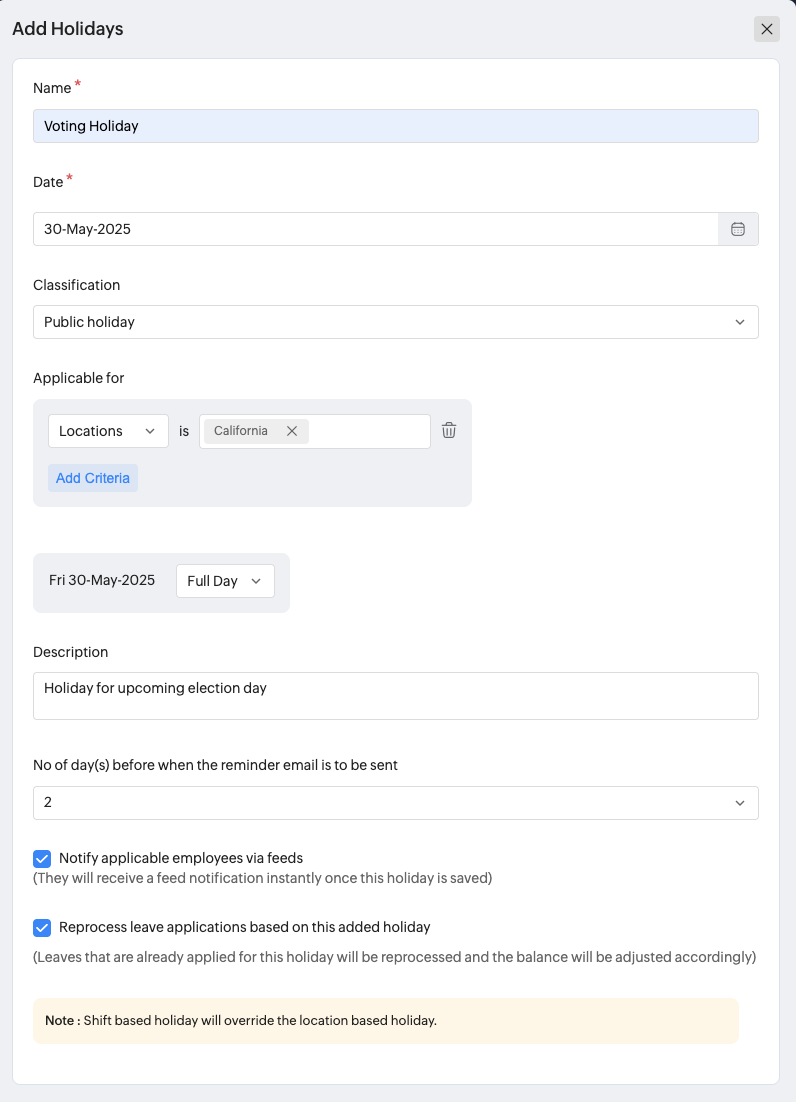Click the holiday Name input field
Screen dimensions: 796x1102
[395, 126]
